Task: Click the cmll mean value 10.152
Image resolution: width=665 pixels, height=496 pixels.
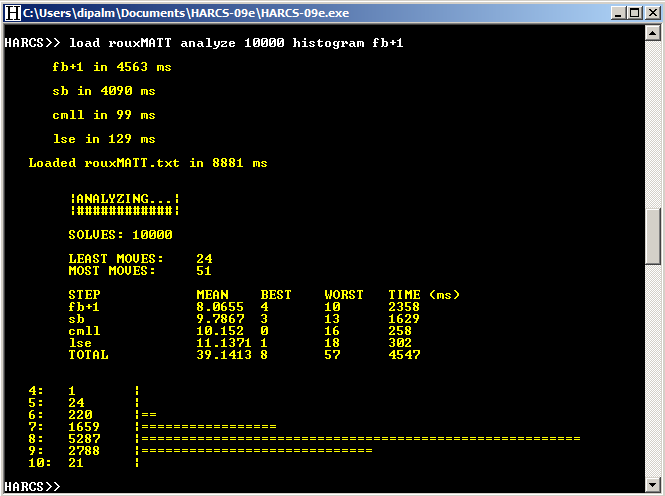Action: [220, 331]
